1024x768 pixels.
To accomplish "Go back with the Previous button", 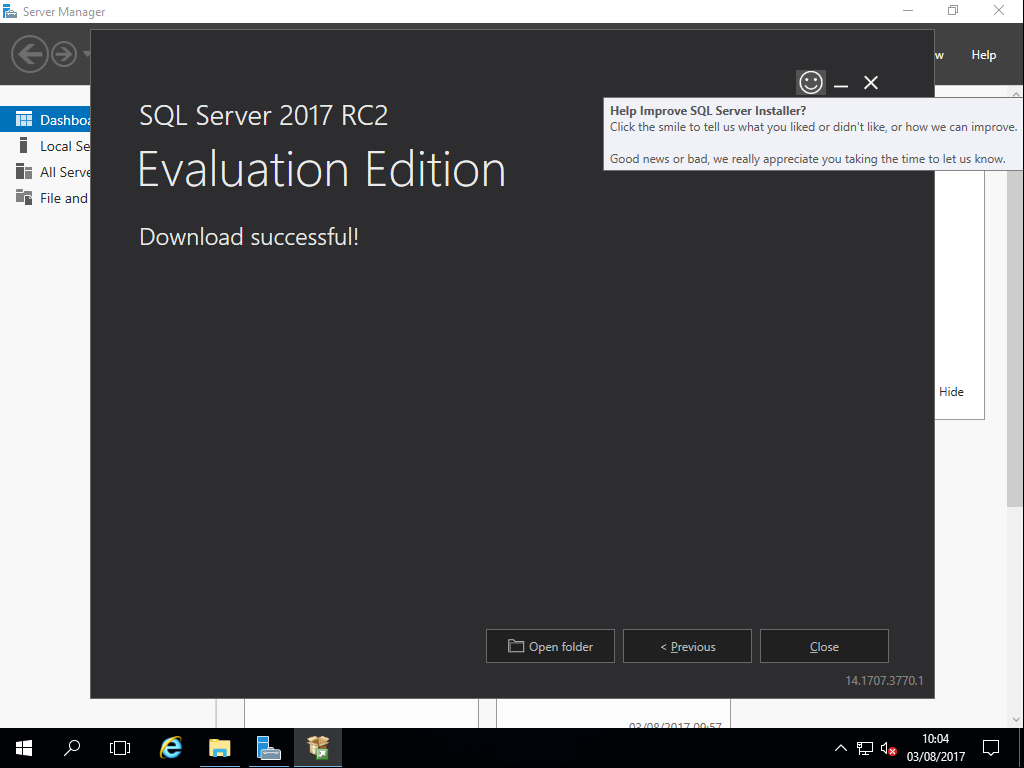I will pyautogui.click(x=687, y=646).
